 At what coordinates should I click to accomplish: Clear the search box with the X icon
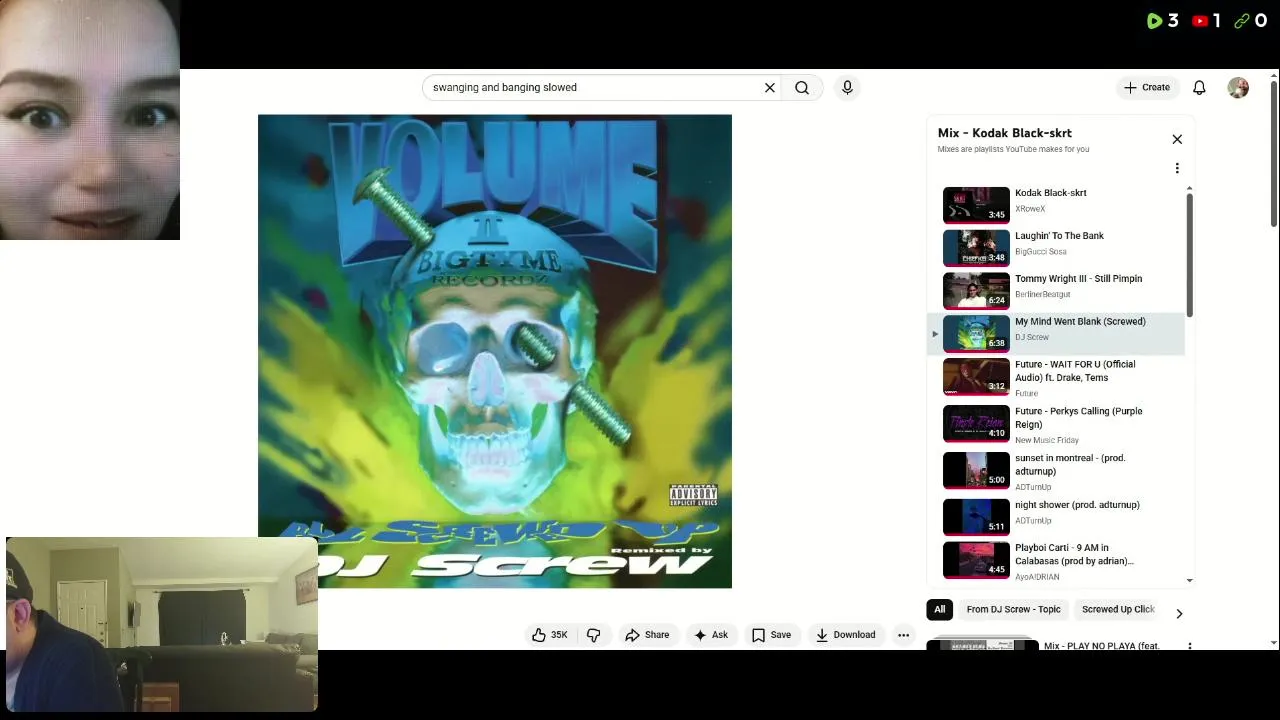(x=770, y=87)
